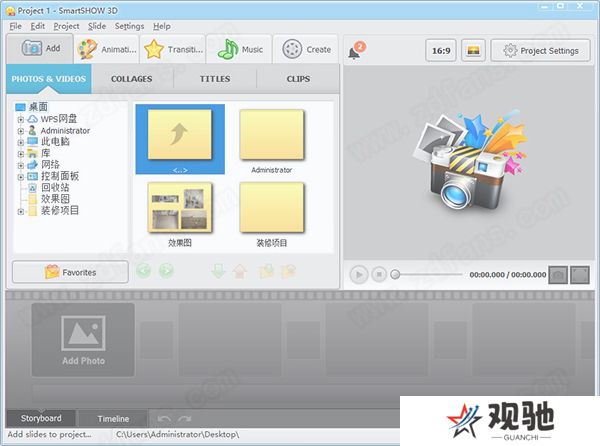The image size is (600, 446).
Task: Select 回收站 in folder tree
Action: click(x=55, y=187)
